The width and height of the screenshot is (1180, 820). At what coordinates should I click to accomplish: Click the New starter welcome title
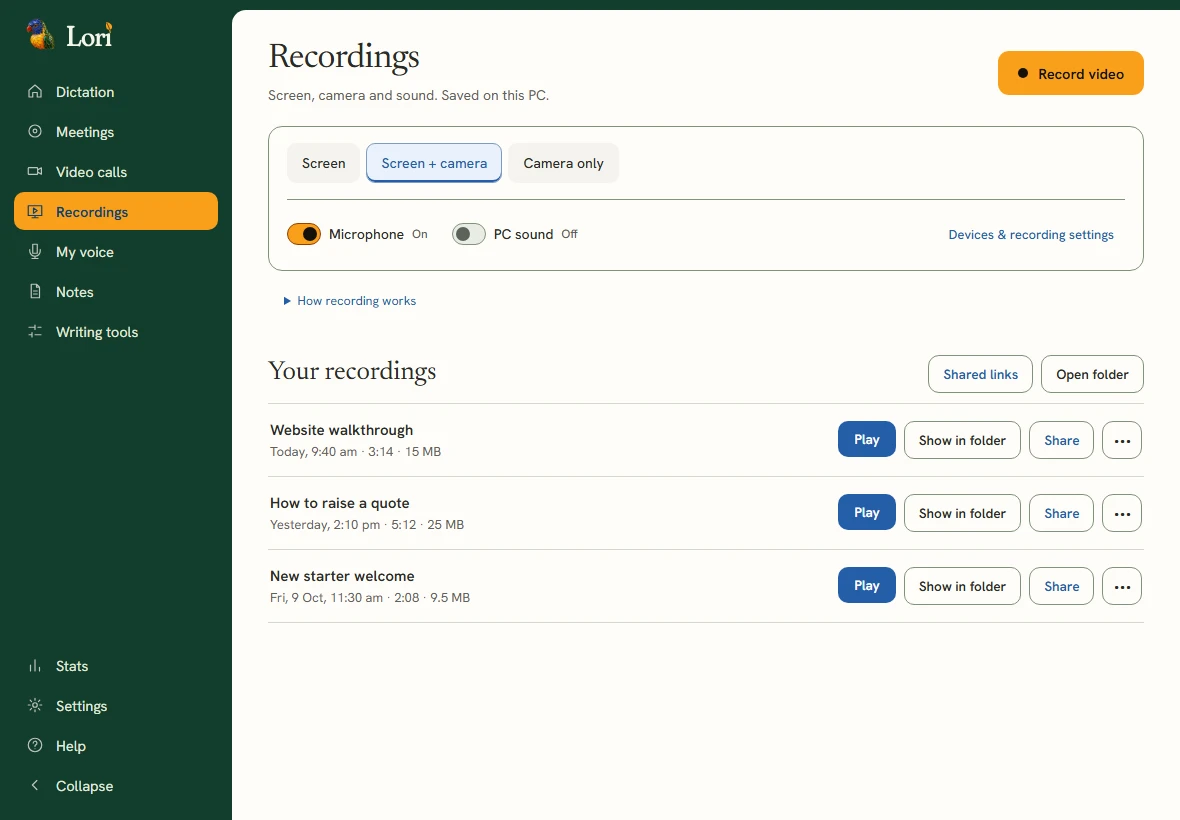click(x=342, y=576)
